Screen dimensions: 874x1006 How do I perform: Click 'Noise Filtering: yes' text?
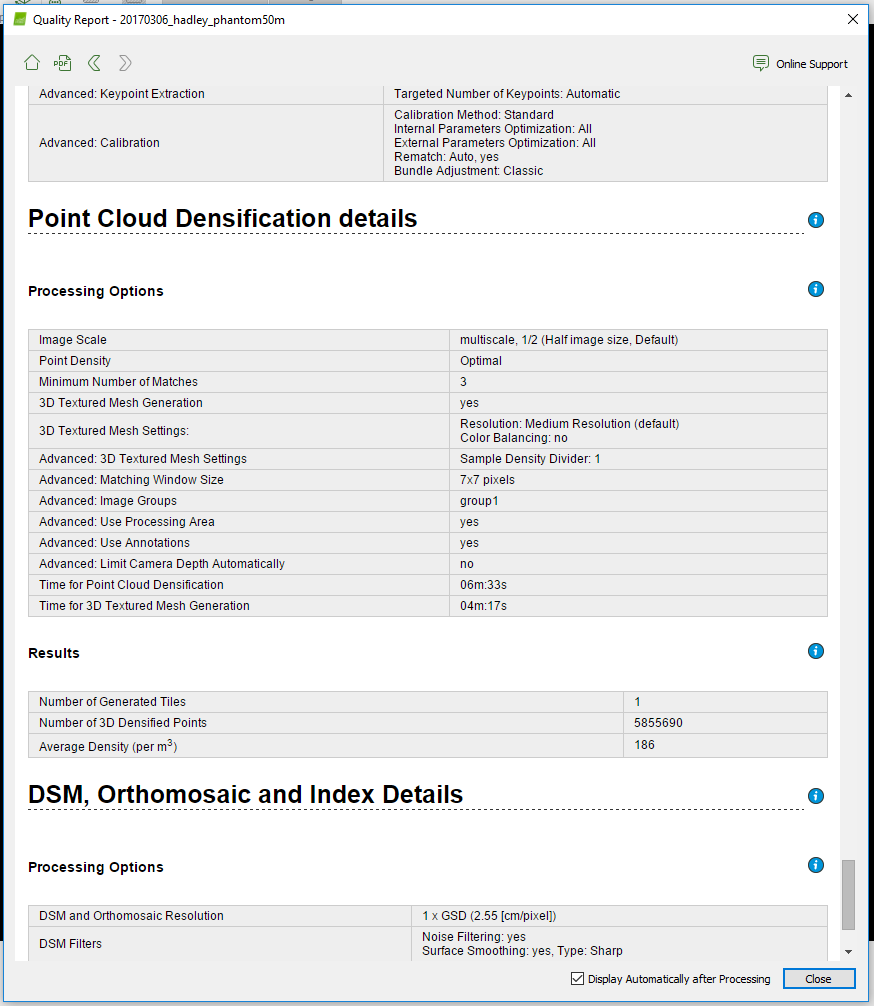(x=474, y=937)
